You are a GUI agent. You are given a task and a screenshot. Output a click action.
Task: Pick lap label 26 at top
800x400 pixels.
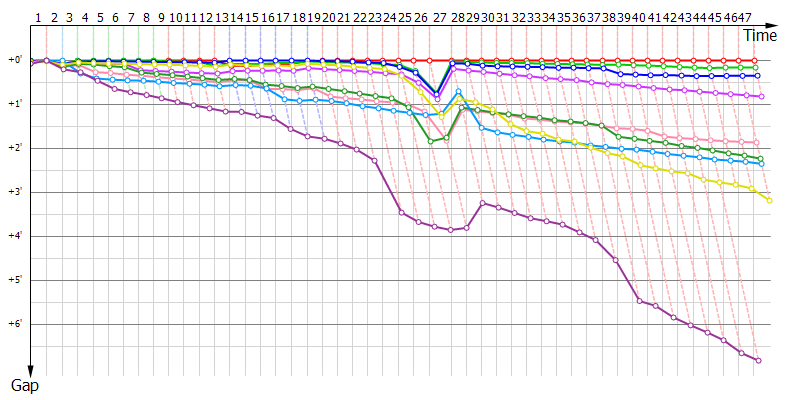click(421, 18)
